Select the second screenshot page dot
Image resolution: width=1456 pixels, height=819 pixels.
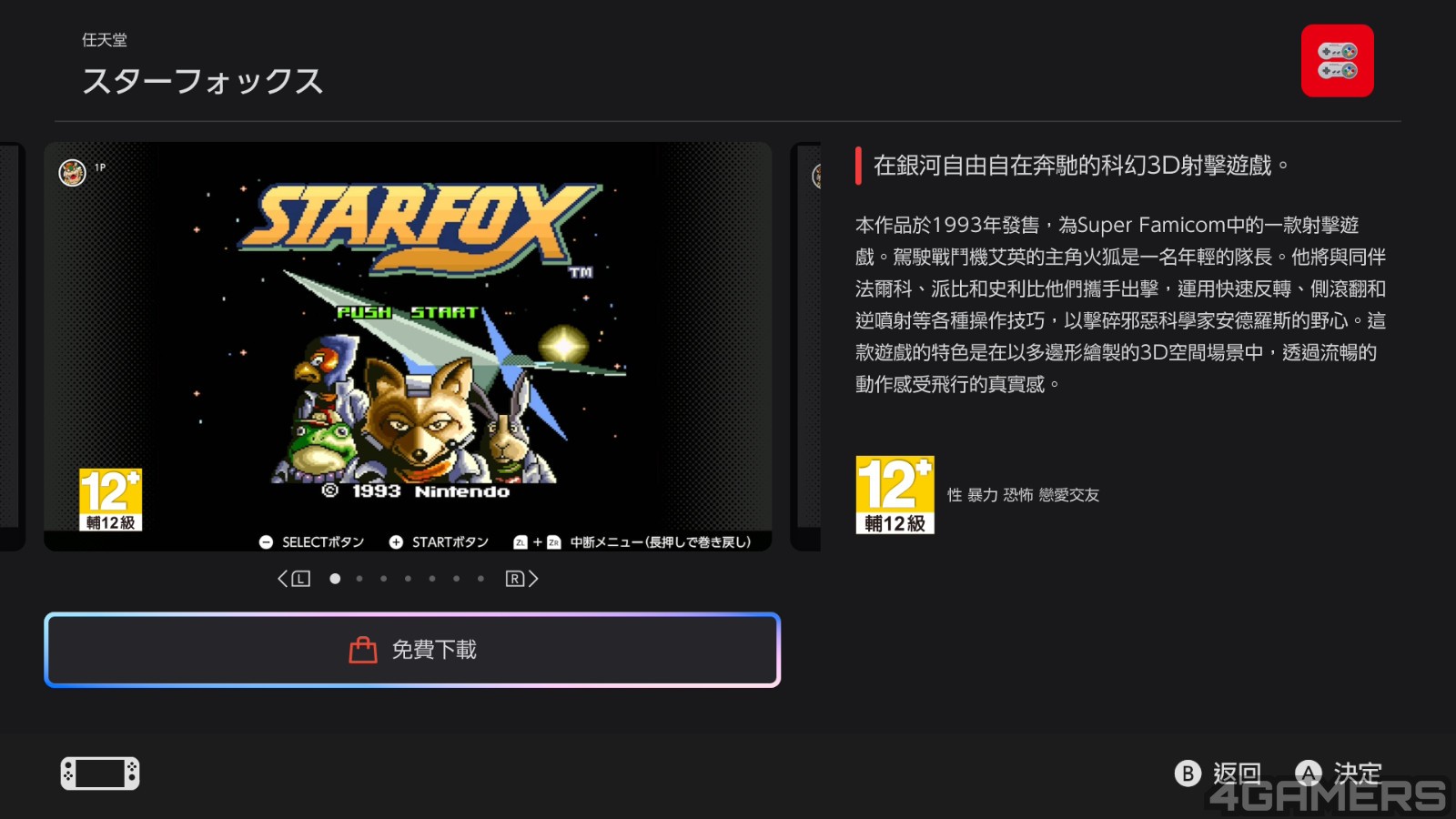click(359, 579)
